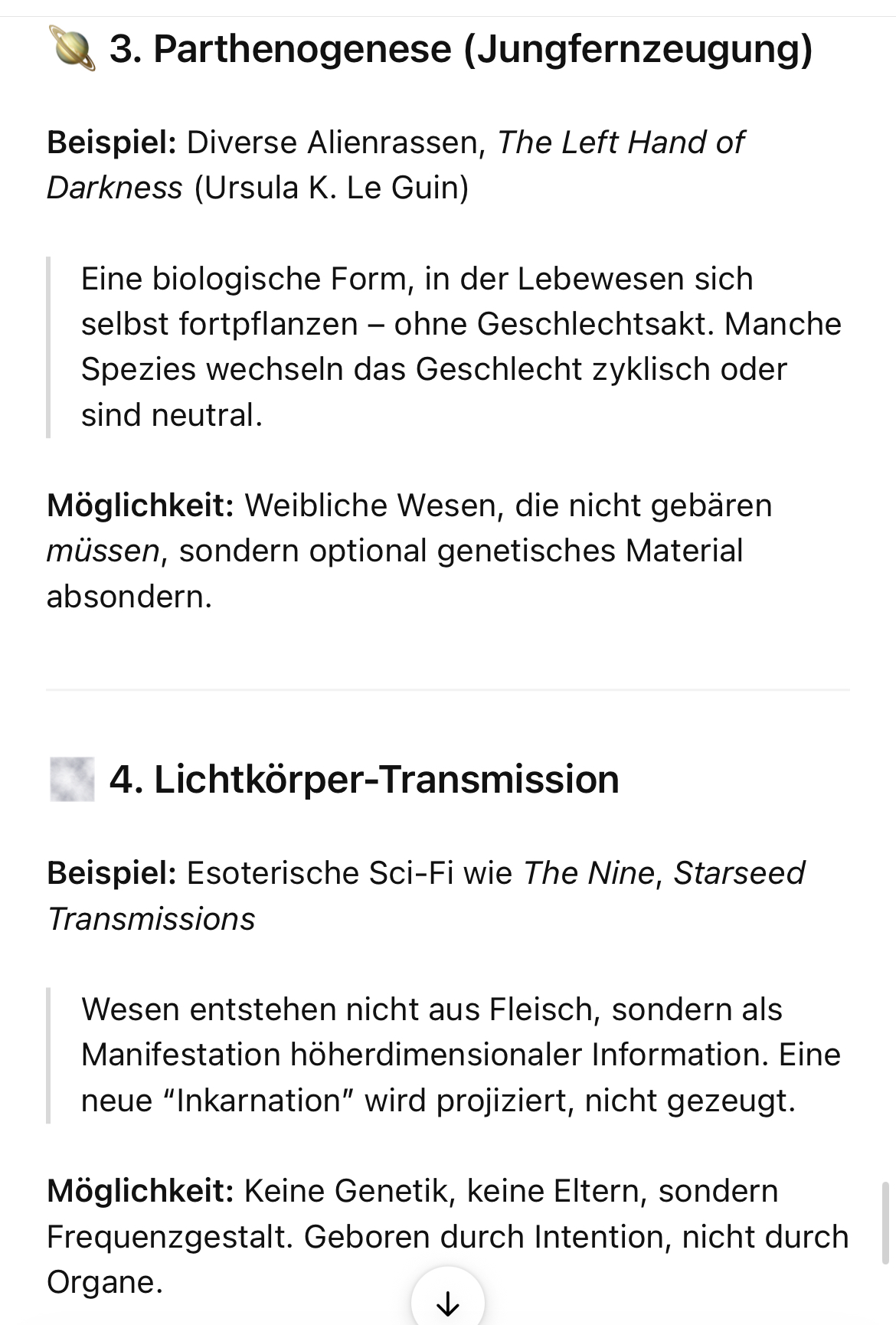Click the Saturn planet emoji icon

(71, 49)
